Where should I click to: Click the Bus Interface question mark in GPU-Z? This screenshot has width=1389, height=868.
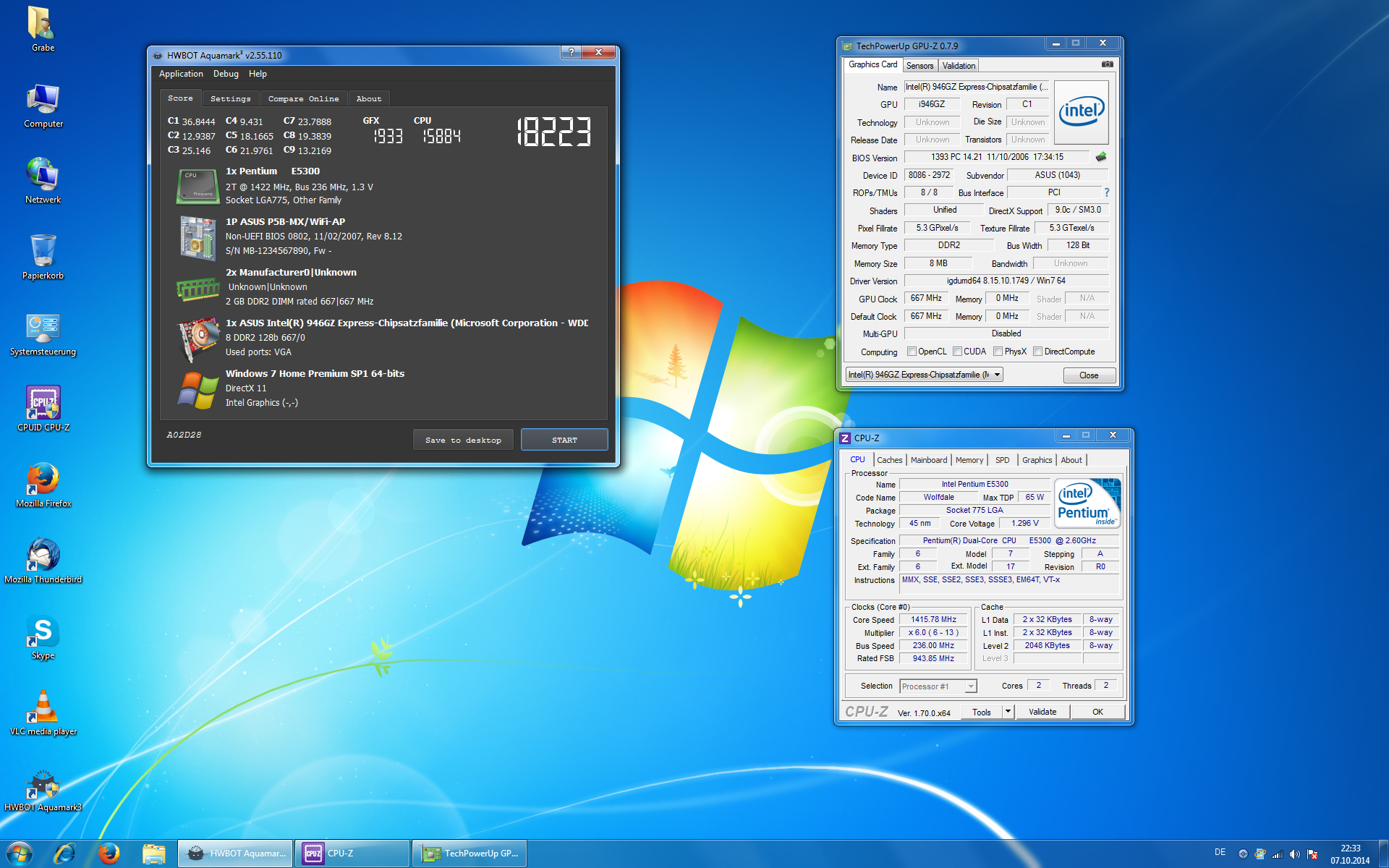pyautogui.click(x=1106, y=192)
